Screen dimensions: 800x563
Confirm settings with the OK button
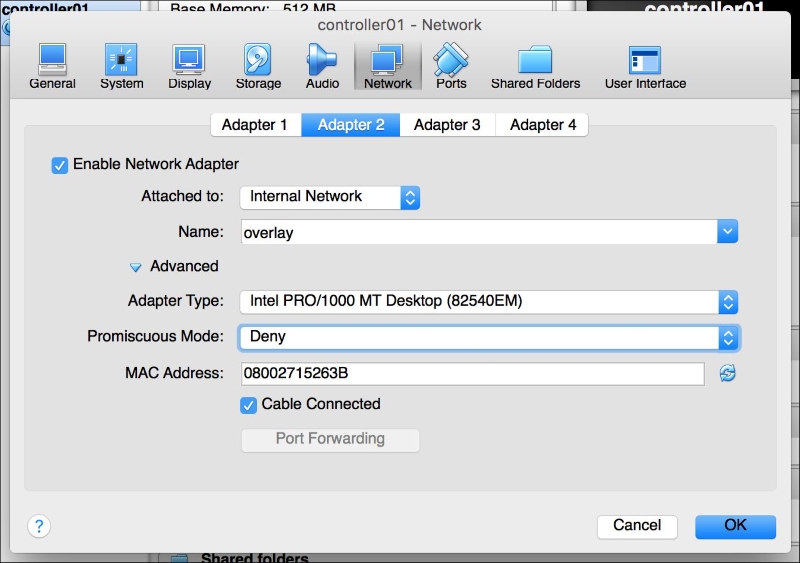[x=735, y=526]
